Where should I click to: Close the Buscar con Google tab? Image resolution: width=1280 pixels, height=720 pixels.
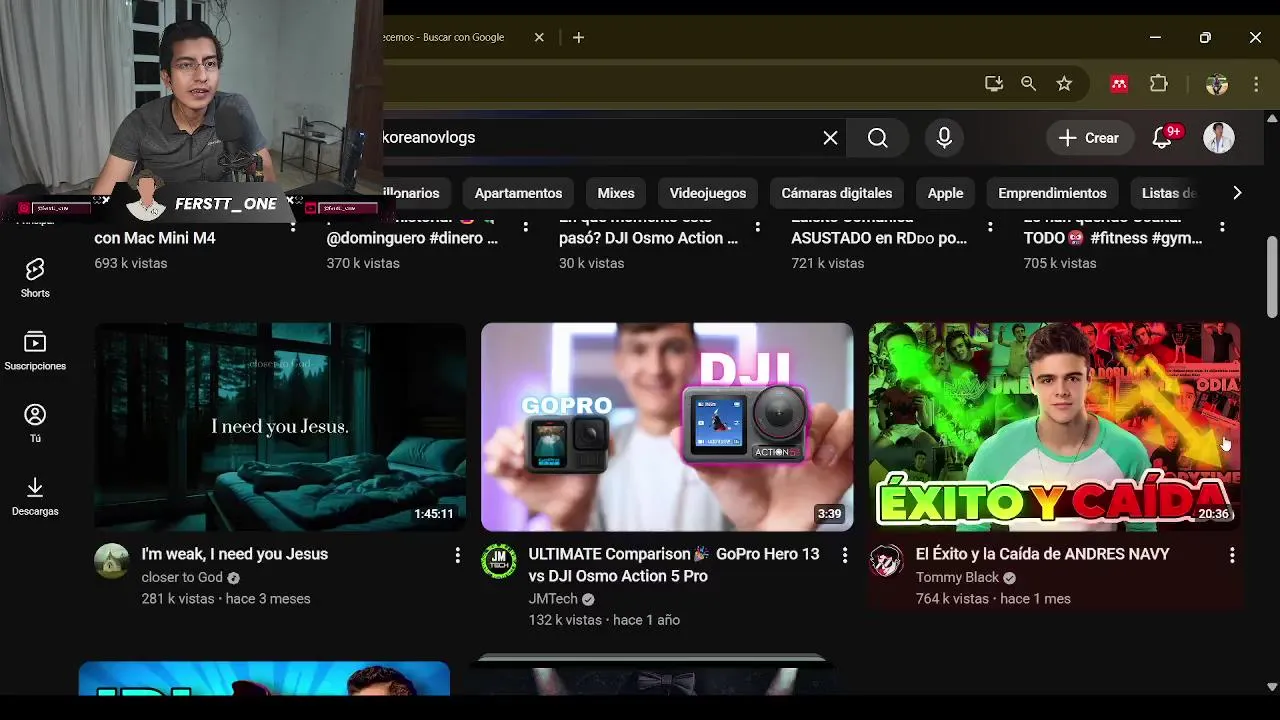[539, 38]
